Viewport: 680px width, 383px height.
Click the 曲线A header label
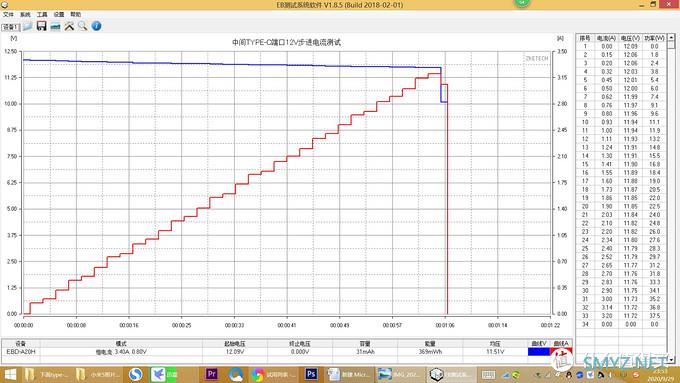pyautogui.click(x=561, y=344)
